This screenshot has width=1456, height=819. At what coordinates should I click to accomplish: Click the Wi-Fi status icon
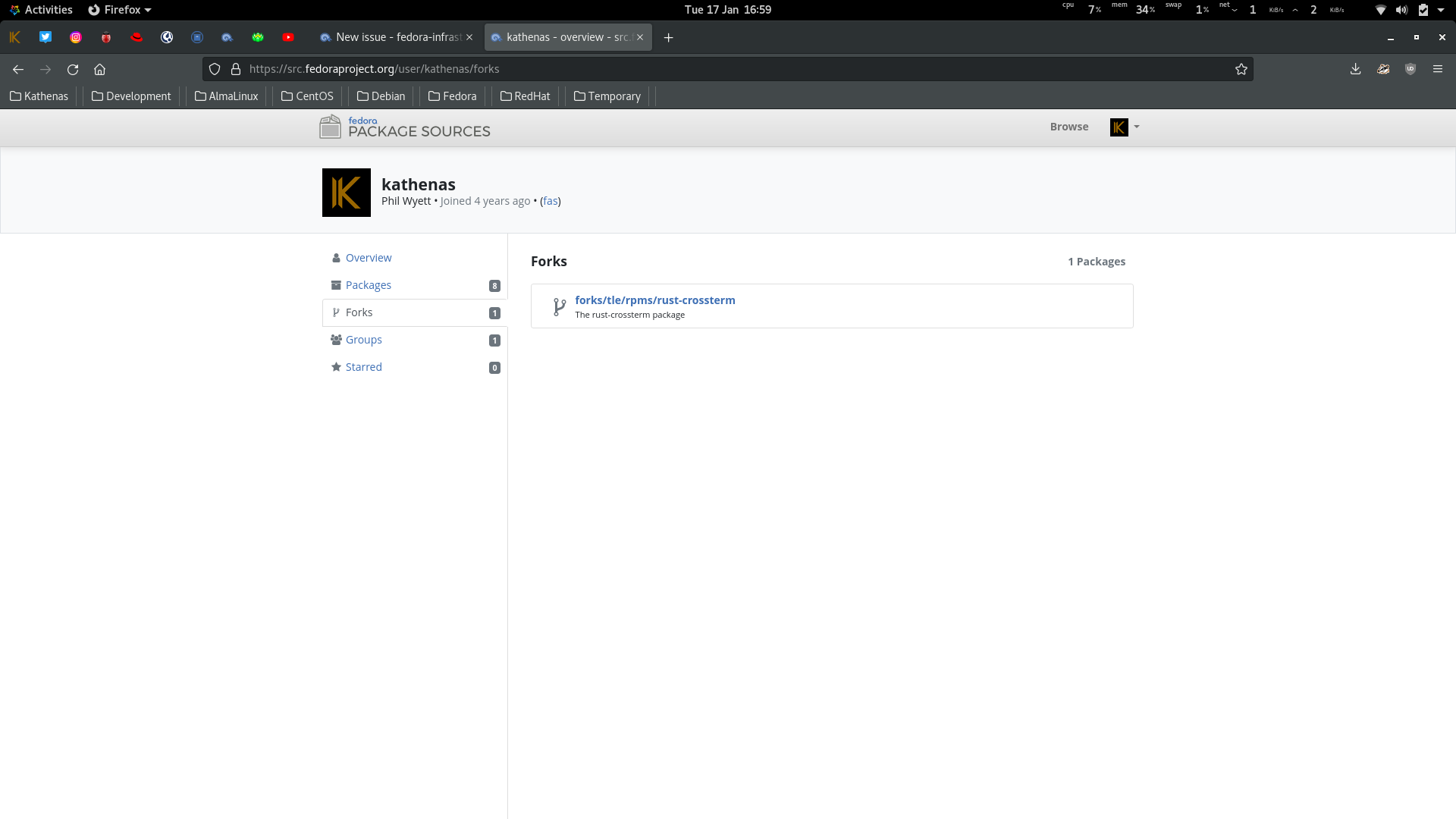1380,10
